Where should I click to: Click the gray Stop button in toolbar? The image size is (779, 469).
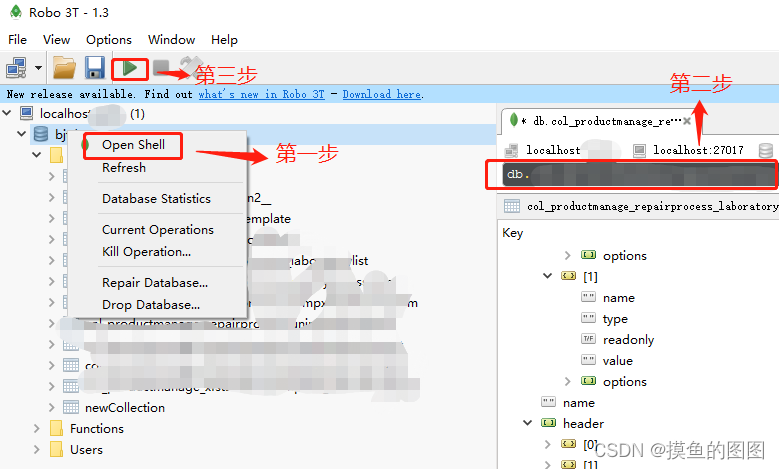click(161, 68)
